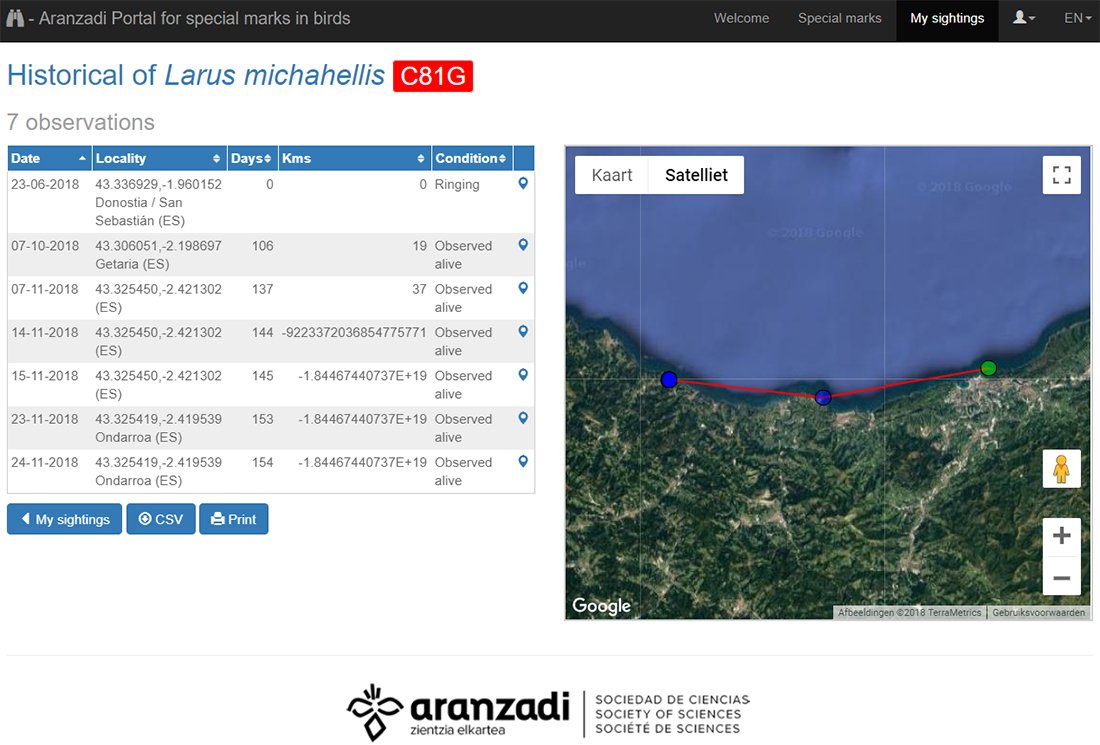Image resolution: width=1100 pixels, height=745 pixels.
Task: Click the binoculars logo in the header
Action: click(x=15, y=18)
